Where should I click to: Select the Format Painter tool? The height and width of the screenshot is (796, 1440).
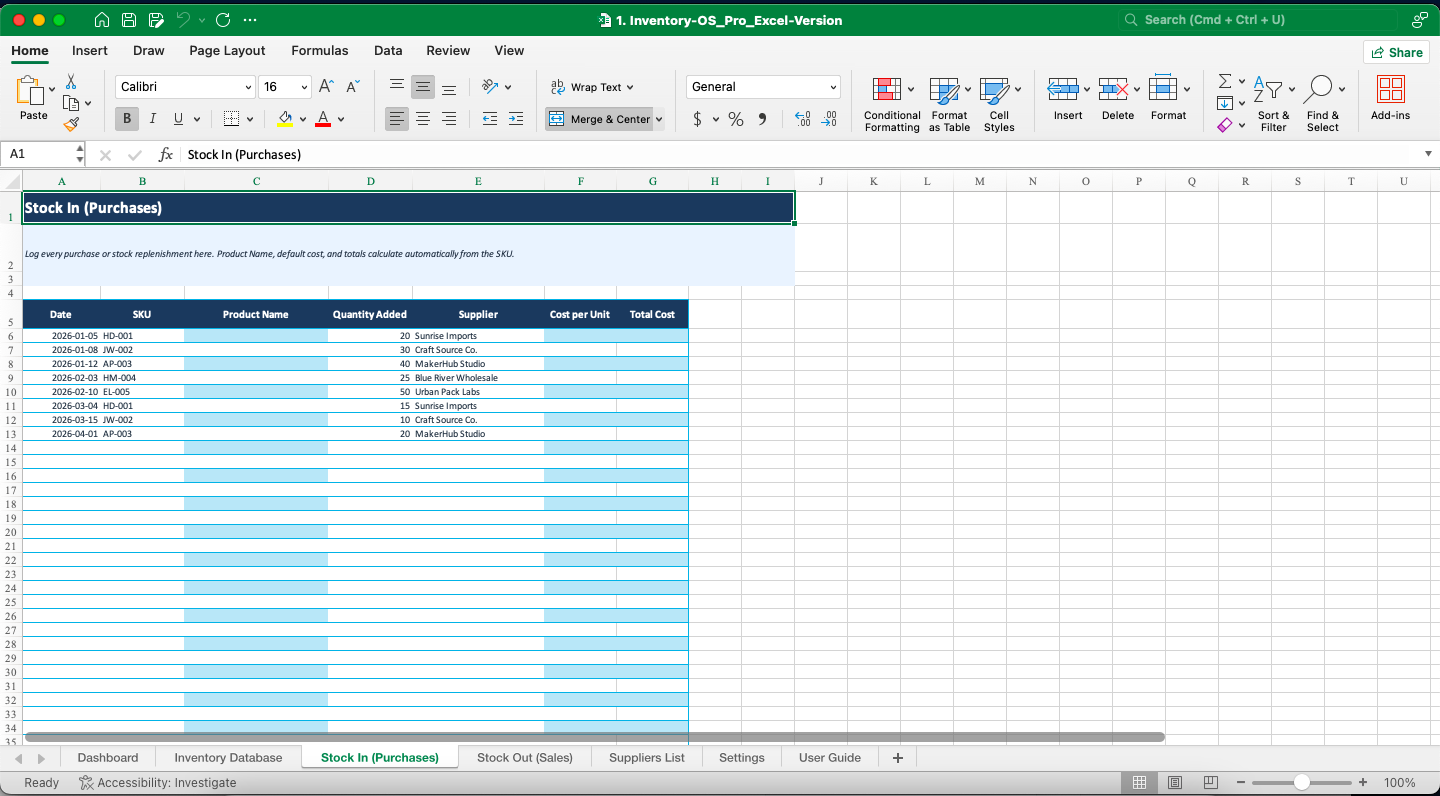[71, 124]
